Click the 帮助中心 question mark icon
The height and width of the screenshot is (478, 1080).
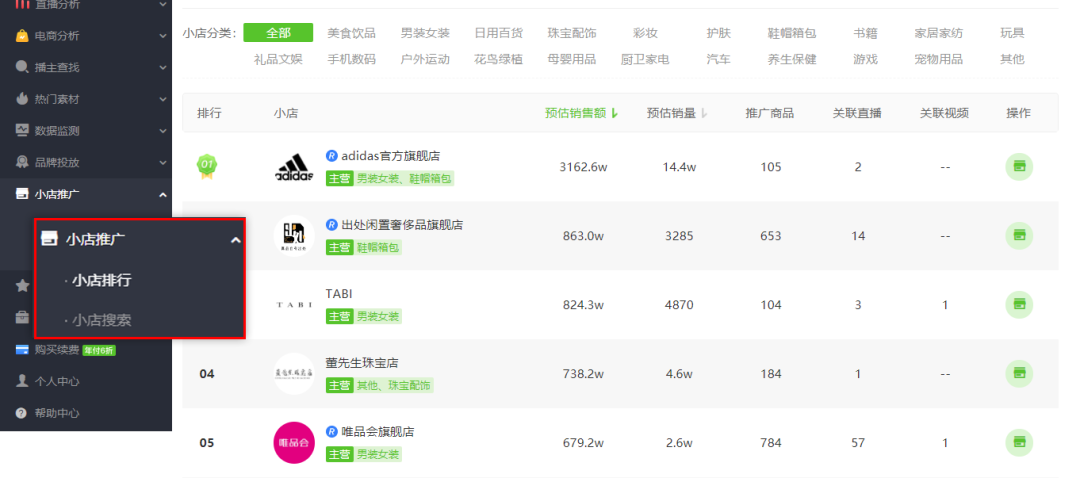point(22,413)
